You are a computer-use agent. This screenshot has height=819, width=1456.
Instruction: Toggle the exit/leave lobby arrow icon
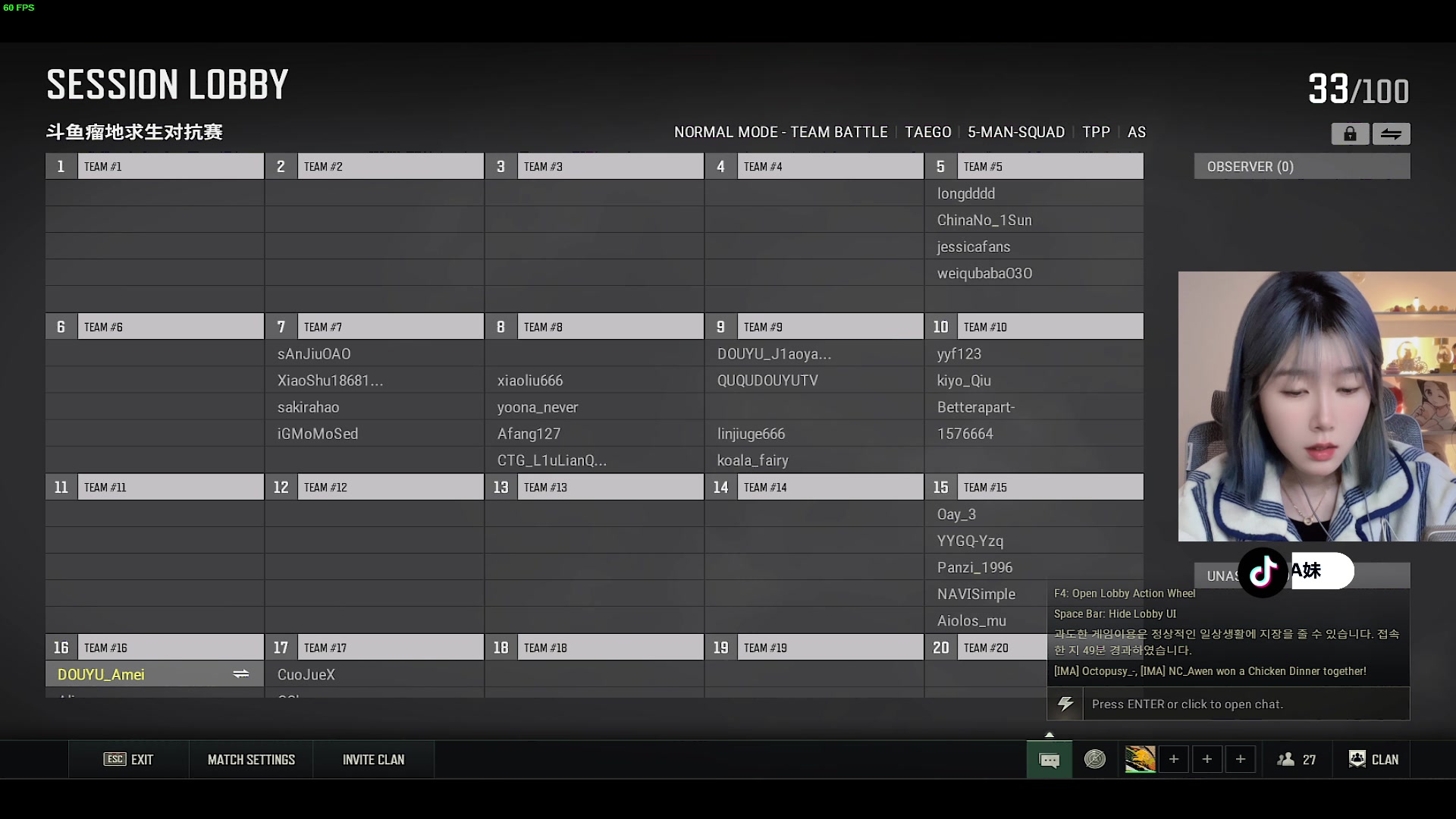(x=1392, y=133)
